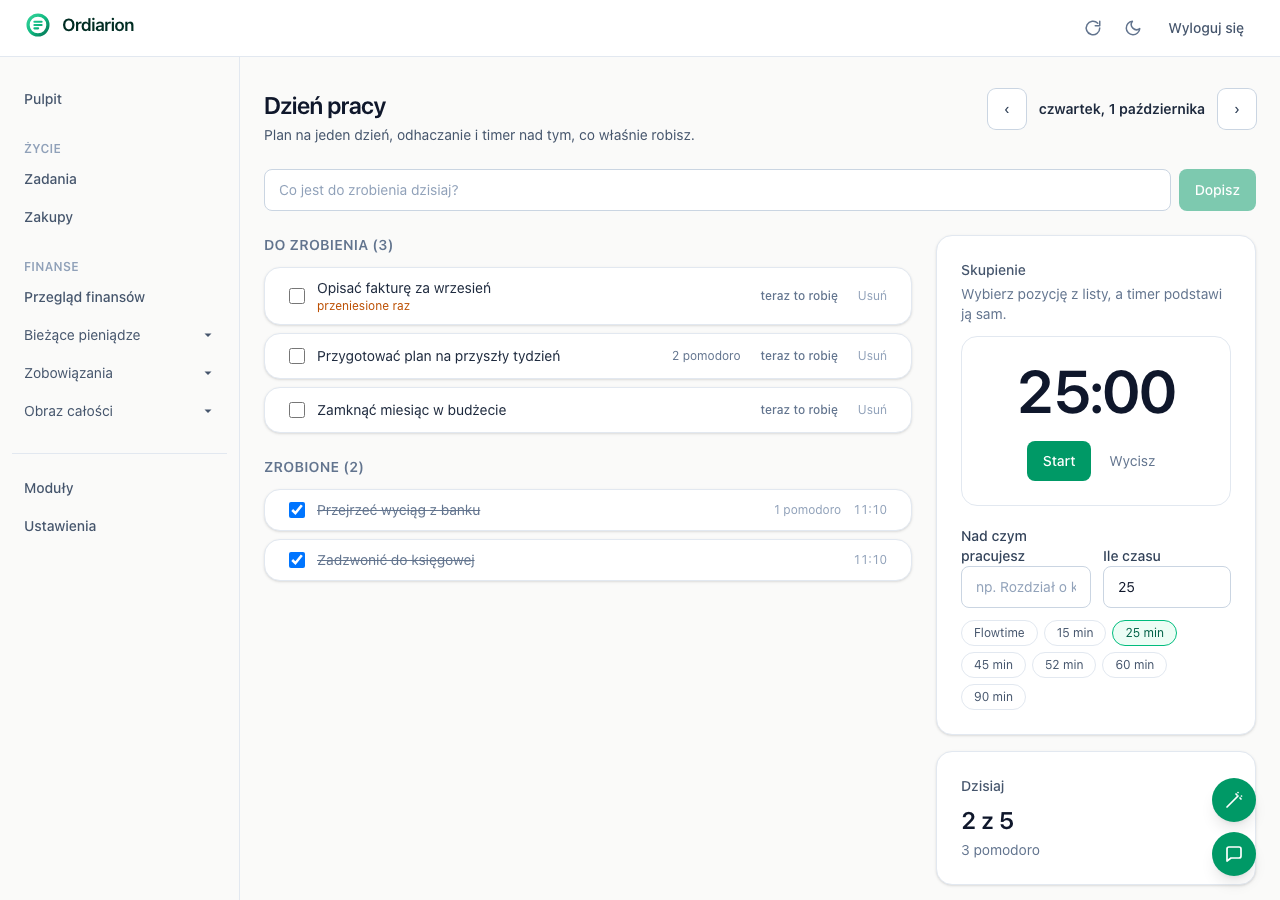Focus 'Co jest do zrobienia dzisiaj?' field
The width and height of the screenshot is (1280, 900).
[x=717, y=190]
